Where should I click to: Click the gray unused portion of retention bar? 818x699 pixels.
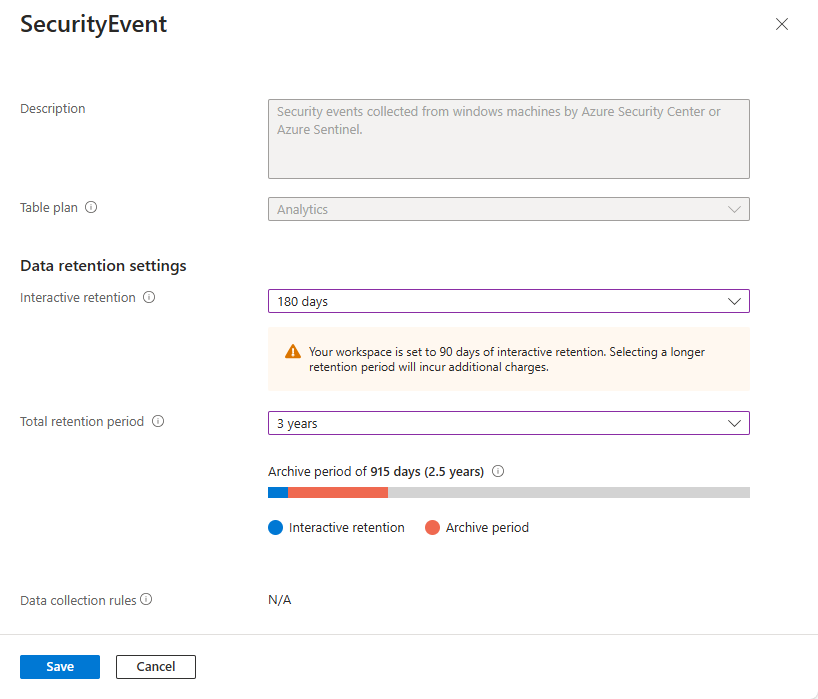(568, 492)
